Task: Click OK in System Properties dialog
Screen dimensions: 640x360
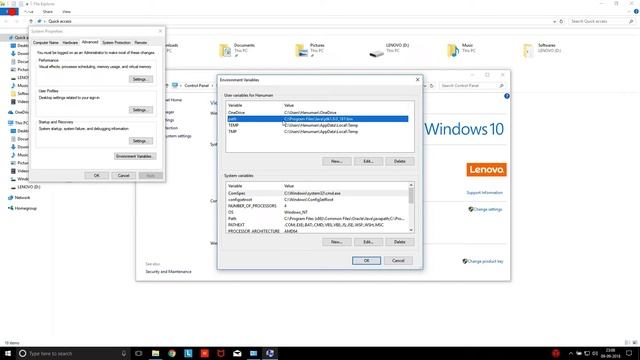Action: [97, 176]
